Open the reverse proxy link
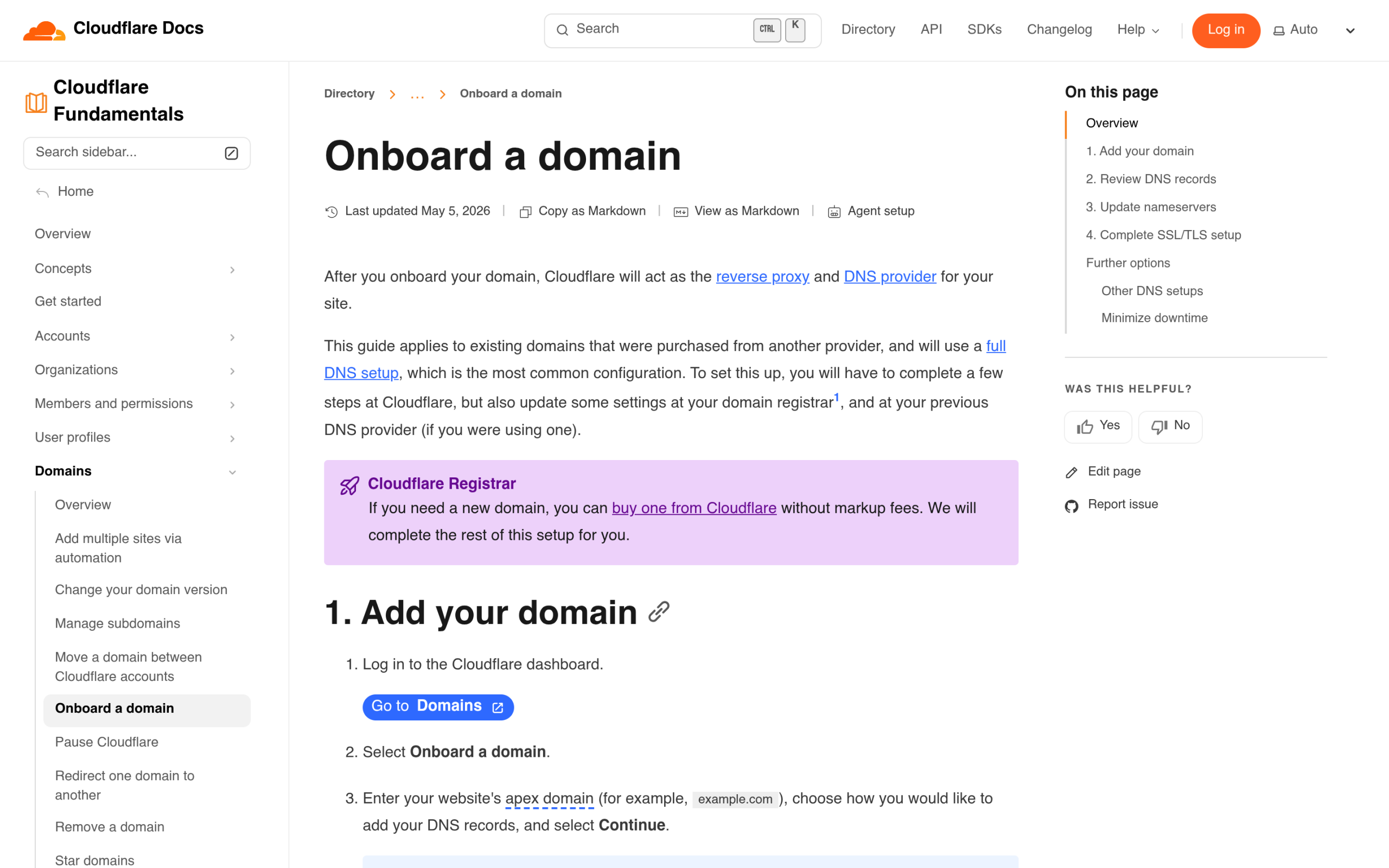Screen dimensions: 1389x868 [x=762, y=277]
